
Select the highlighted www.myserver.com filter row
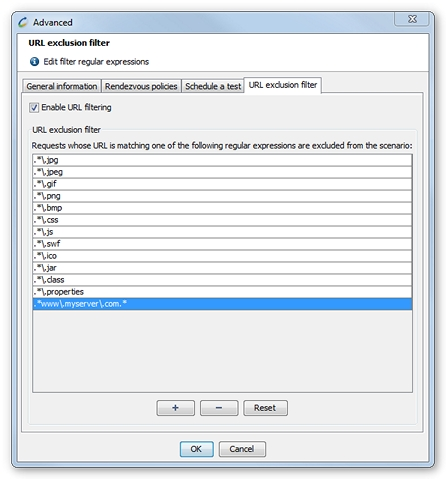tap(222, 304)
